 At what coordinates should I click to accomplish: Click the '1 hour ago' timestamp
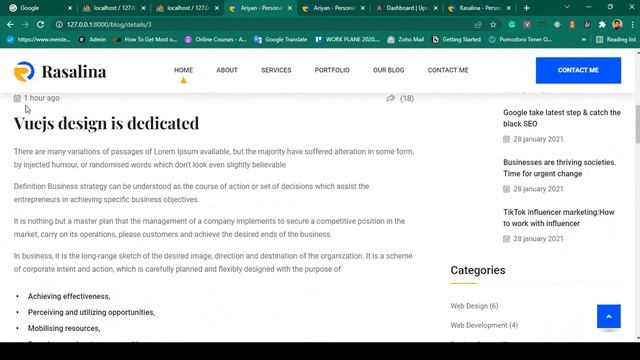tap(41, 98)
